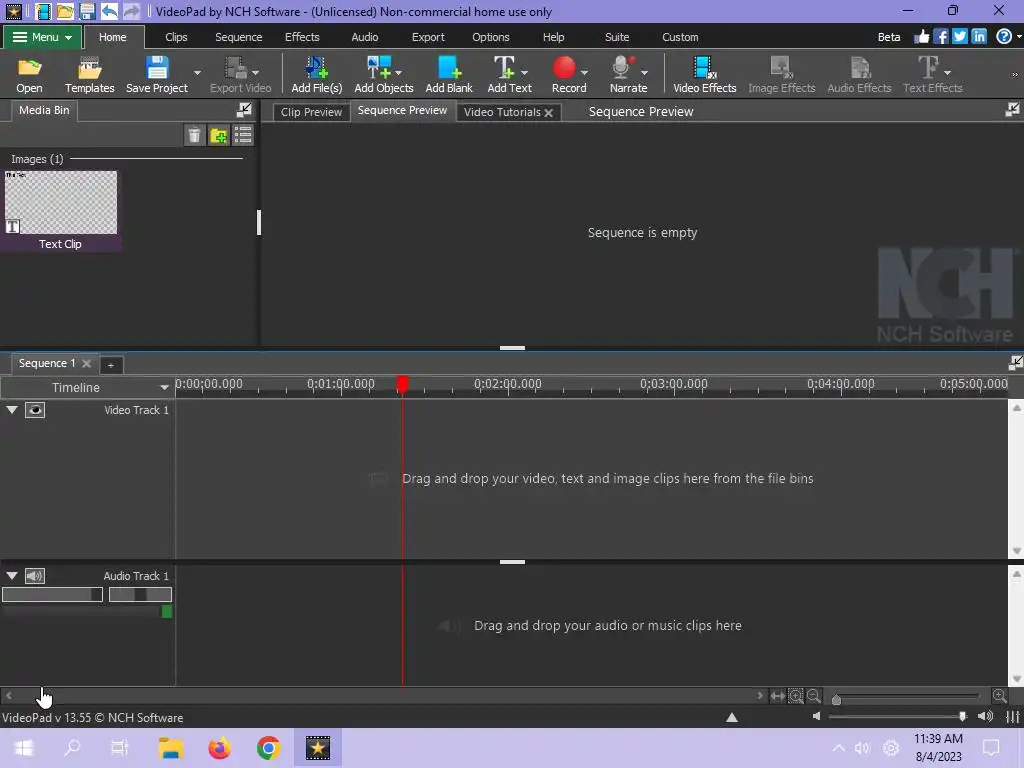Switch to the Video Tutorials tab
The image size is (1024, 768).
click(x=502, y=112)
